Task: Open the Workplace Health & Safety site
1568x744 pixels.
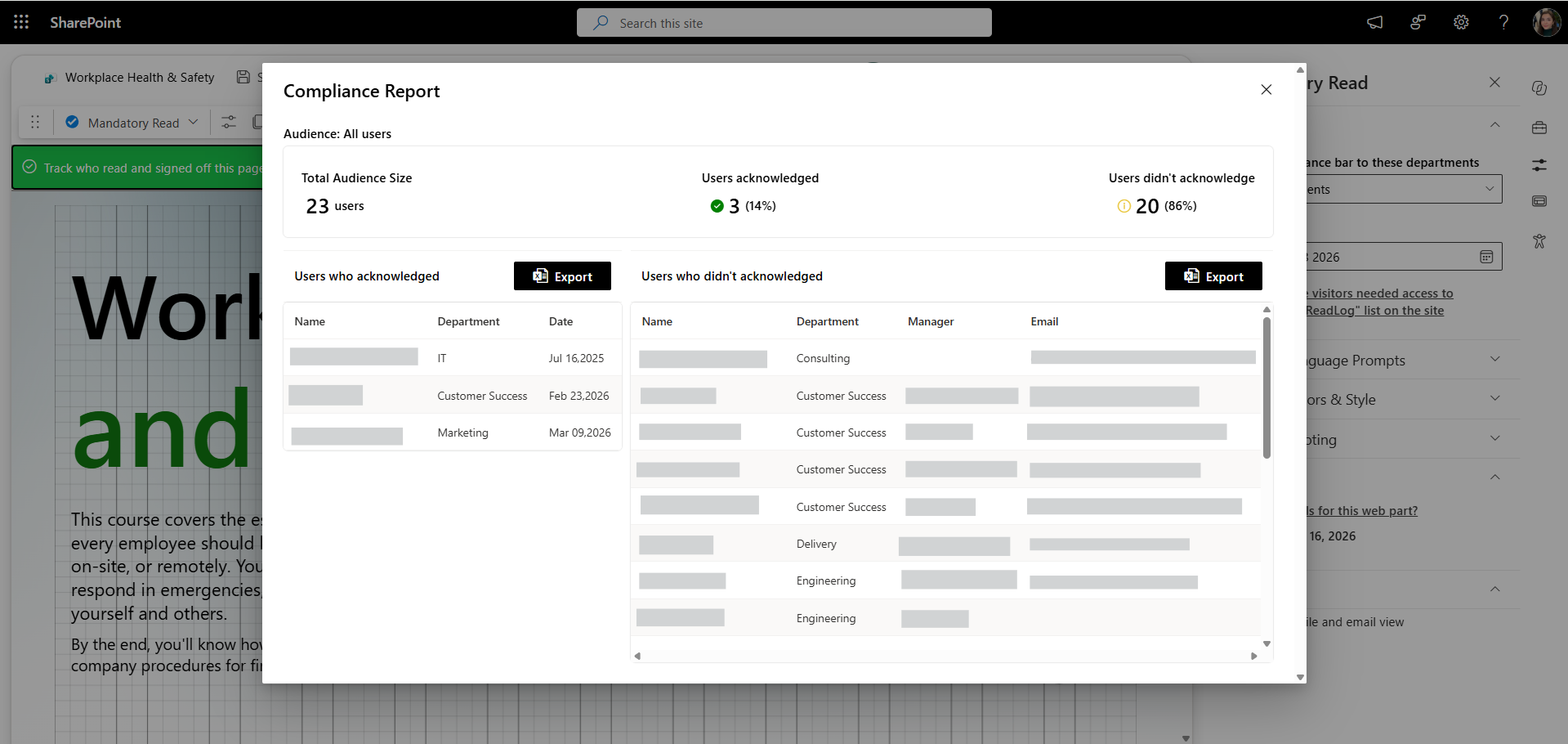Action: pyautogui.click(x=140, y=78)
